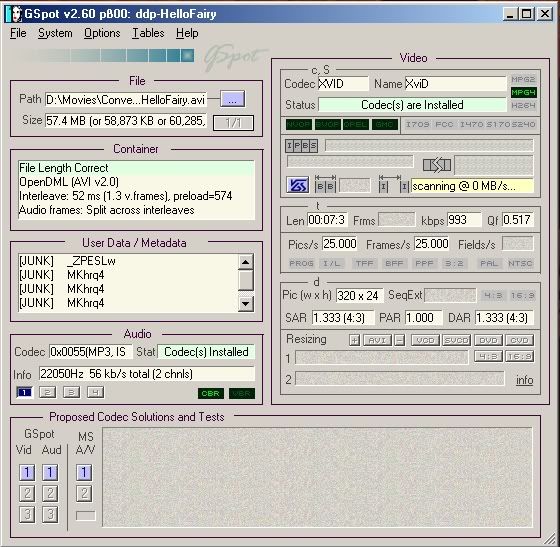Open the System menu
Image resolution: width=560 pixels, height=547 pixels.
tap(55, 33)
